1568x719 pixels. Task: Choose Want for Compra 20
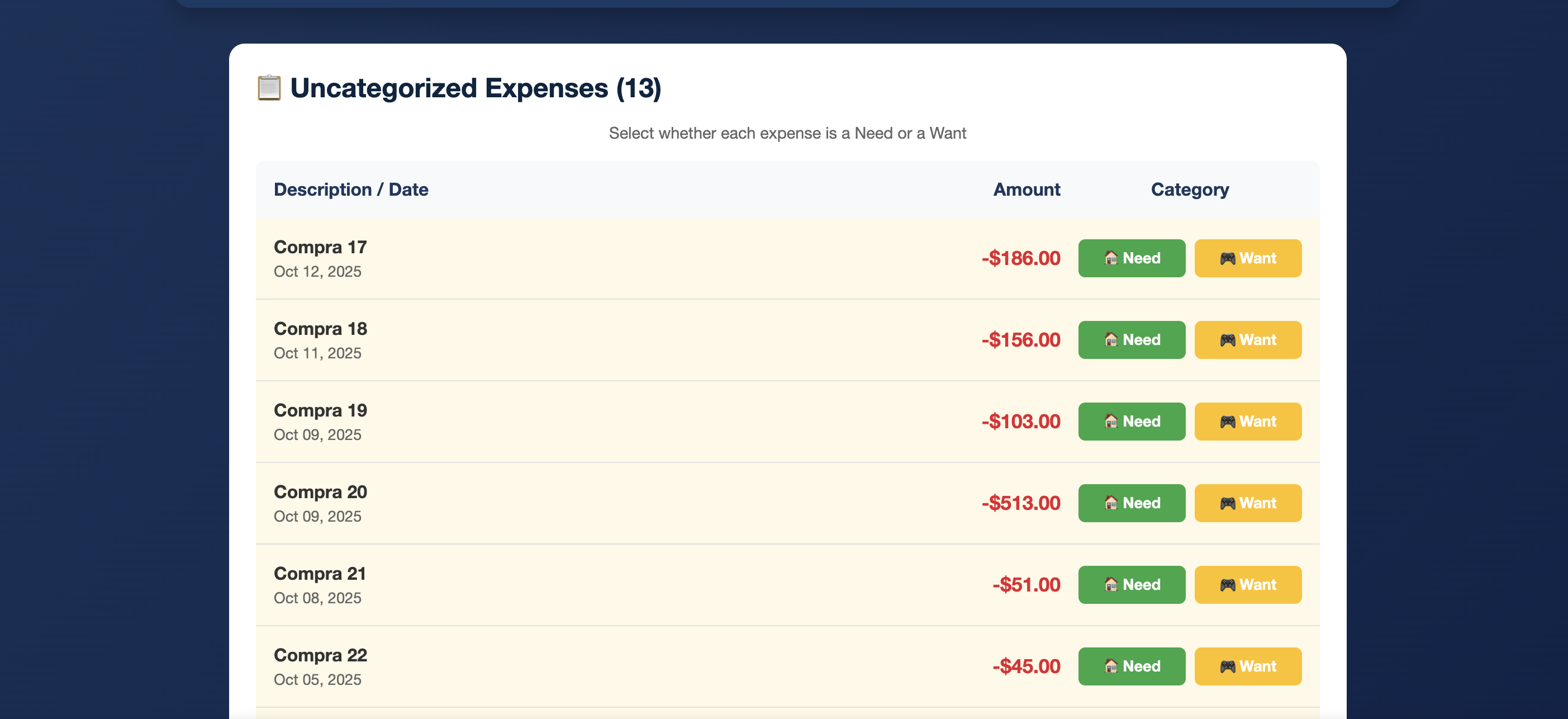point(1248,503)
